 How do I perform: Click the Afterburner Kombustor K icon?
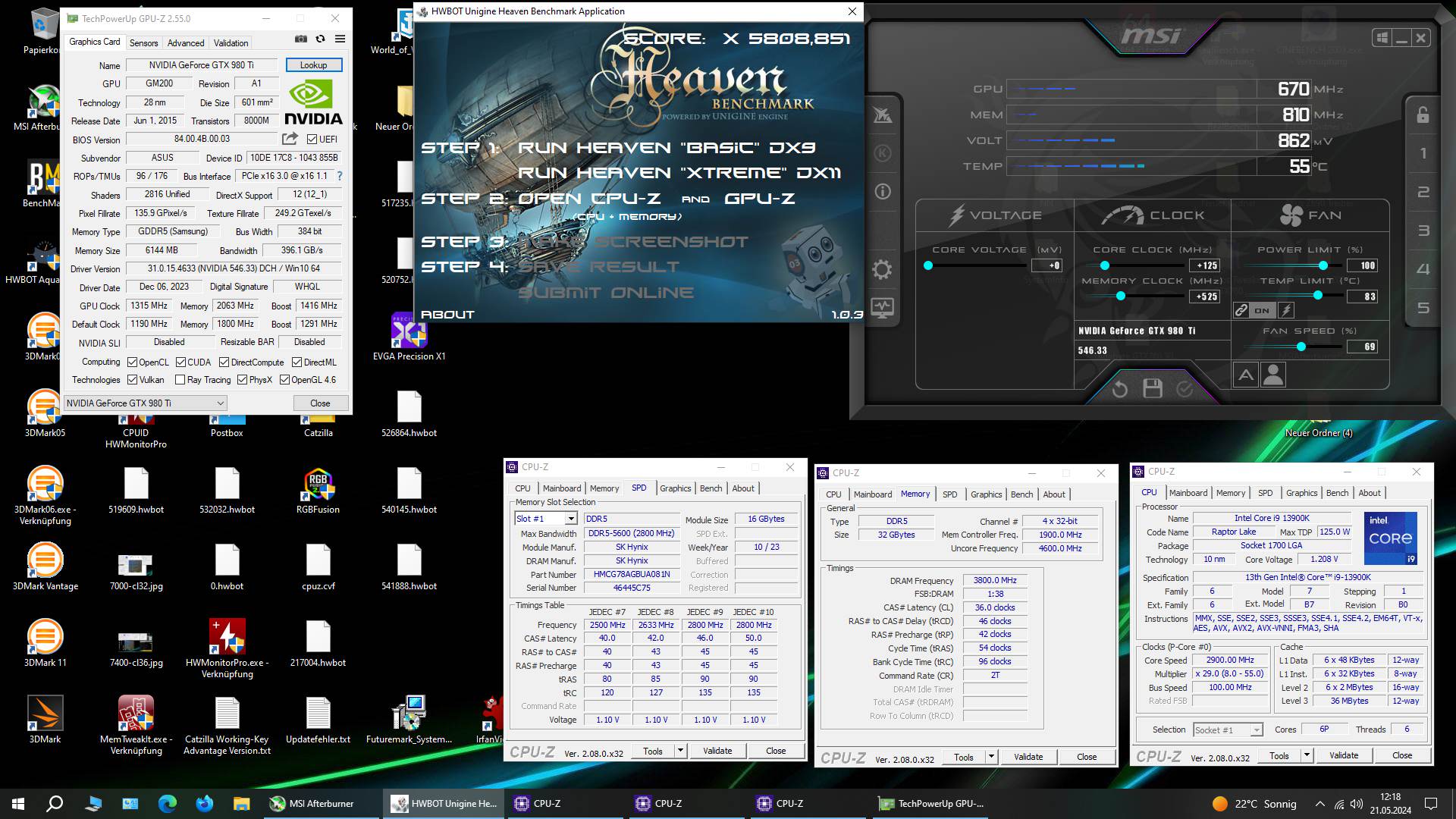(882, 154)
